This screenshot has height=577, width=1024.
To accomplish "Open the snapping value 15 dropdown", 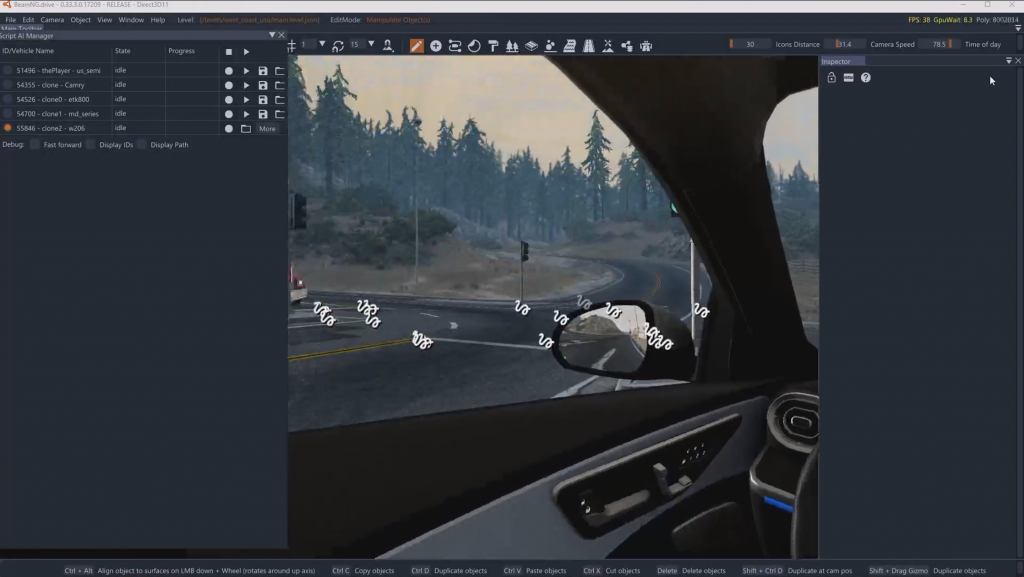I will pos(371,44).
